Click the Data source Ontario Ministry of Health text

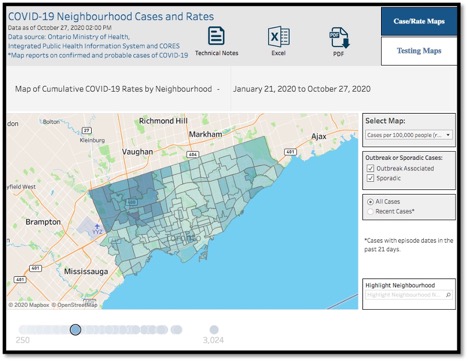(69, 37)
